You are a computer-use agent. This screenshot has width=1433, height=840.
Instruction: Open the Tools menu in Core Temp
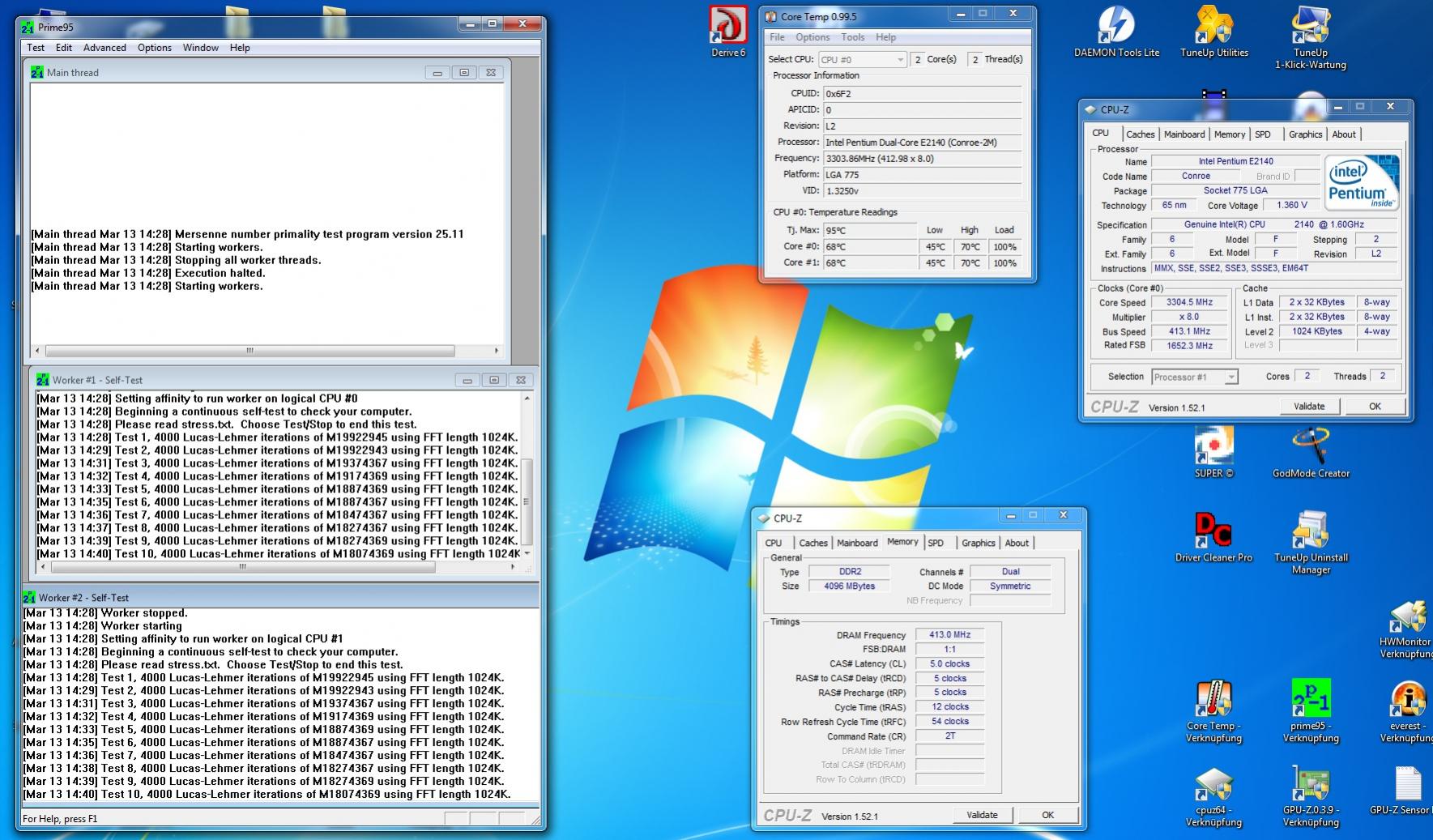click(x=853, y=37)
